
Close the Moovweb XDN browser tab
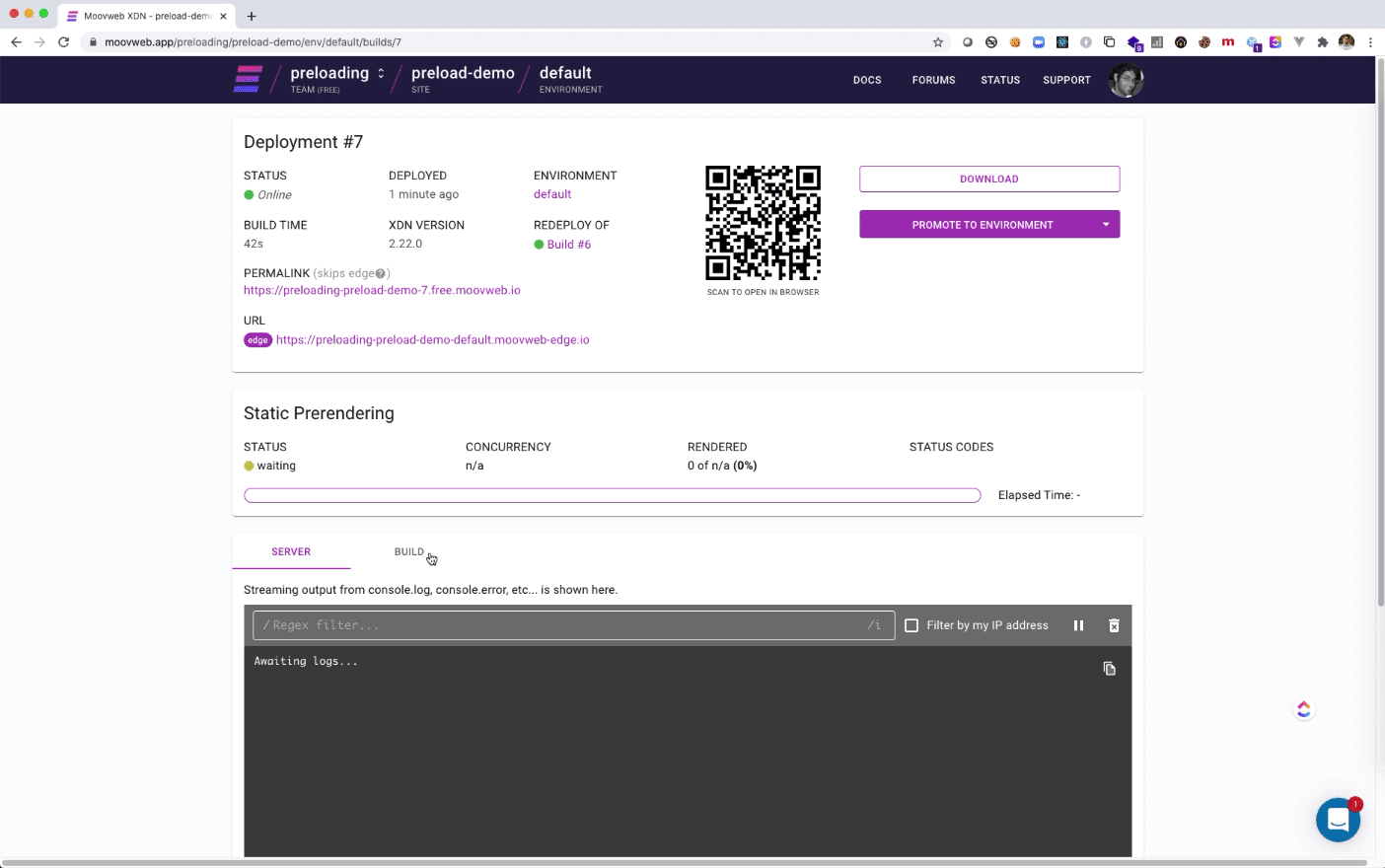pos(223,16)
